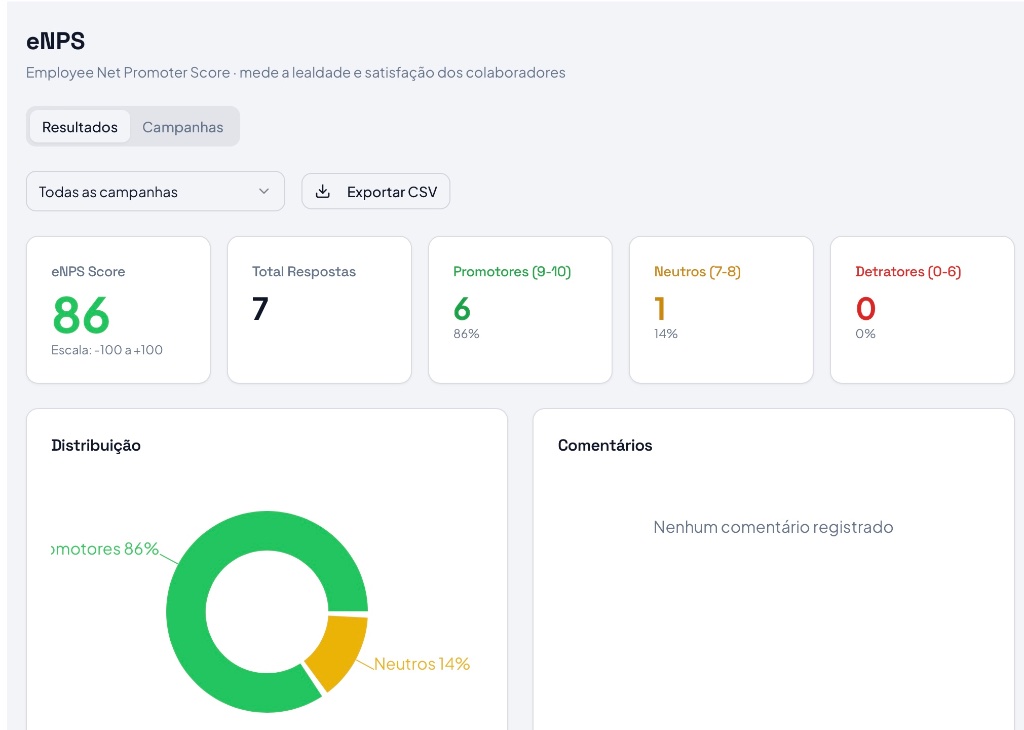
Task: Click the Escala: -100 a +100 text
Action: pos(107,350)
